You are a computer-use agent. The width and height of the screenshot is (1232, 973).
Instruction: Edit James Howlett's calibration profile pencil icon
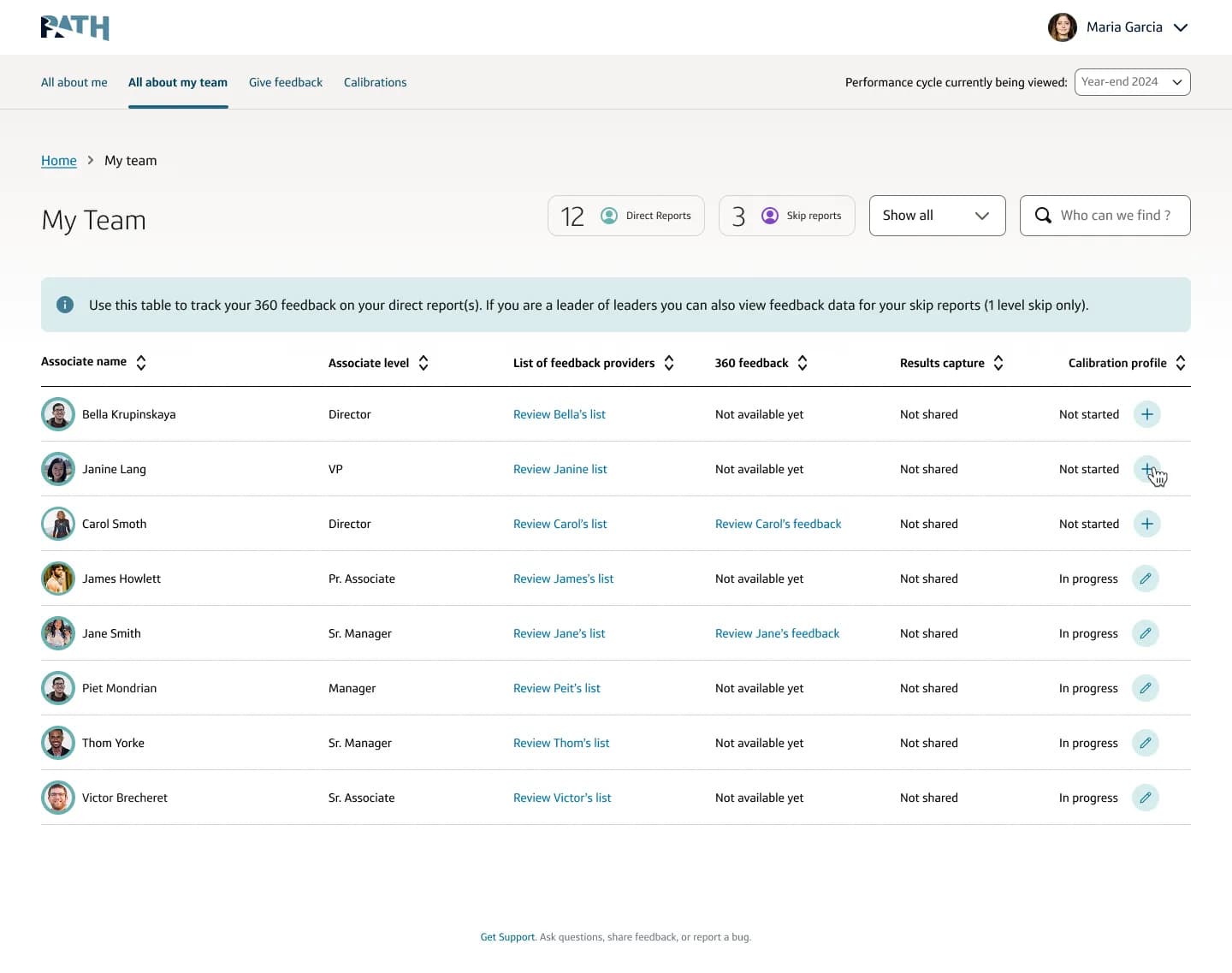1145,578
